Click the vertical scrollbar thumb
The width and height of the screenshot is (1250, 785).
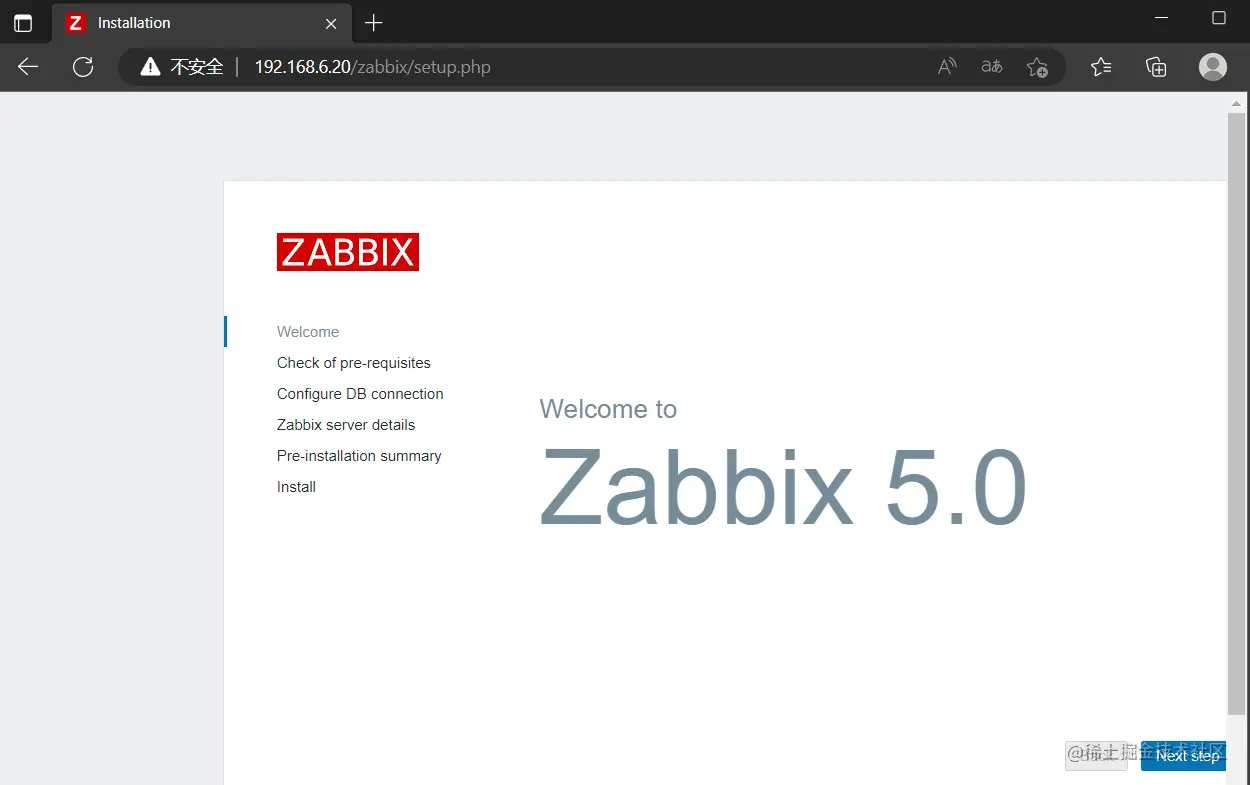[1237, 414]
